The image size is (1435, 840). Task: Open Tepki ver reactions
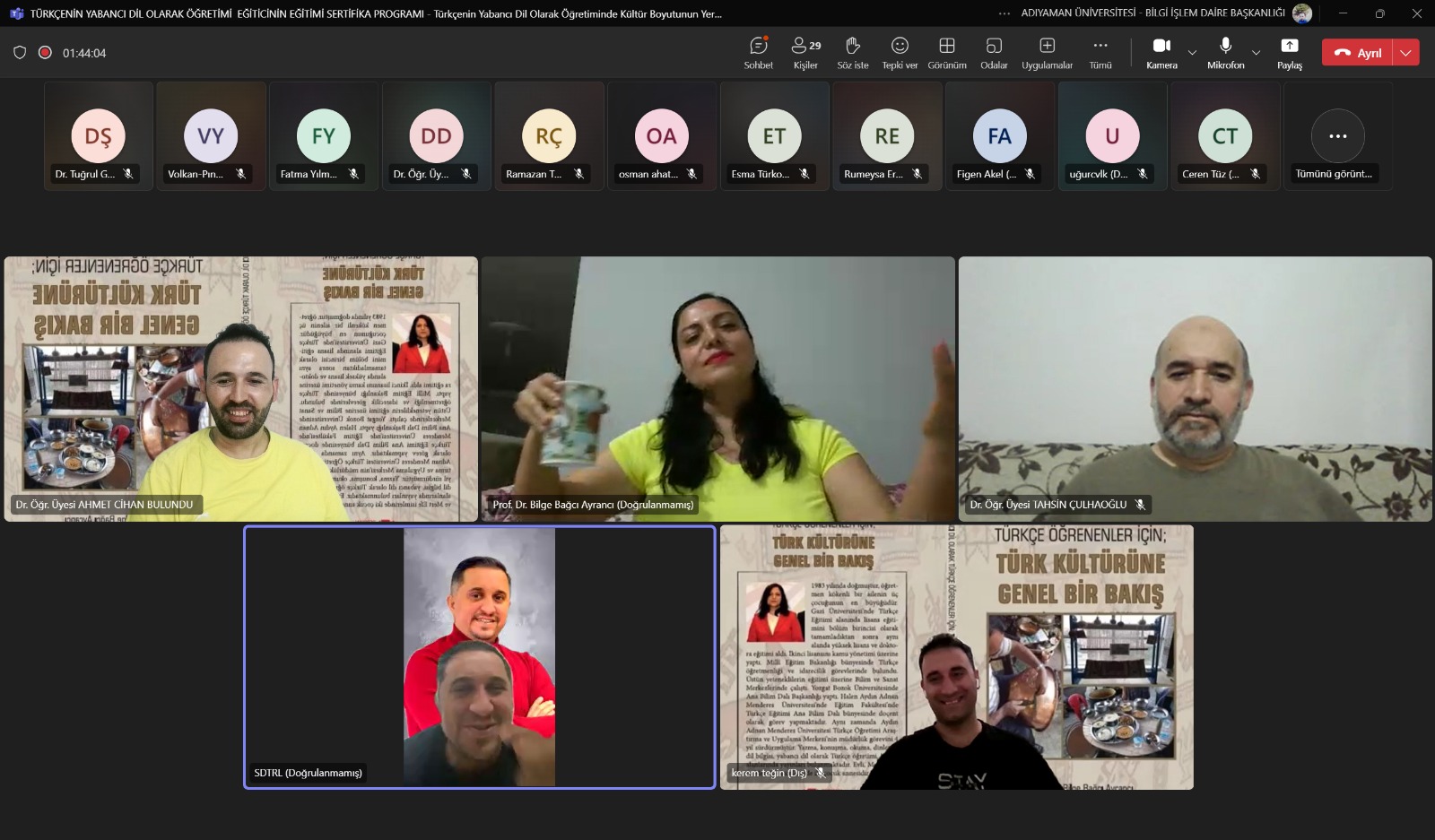coord(900,53)
